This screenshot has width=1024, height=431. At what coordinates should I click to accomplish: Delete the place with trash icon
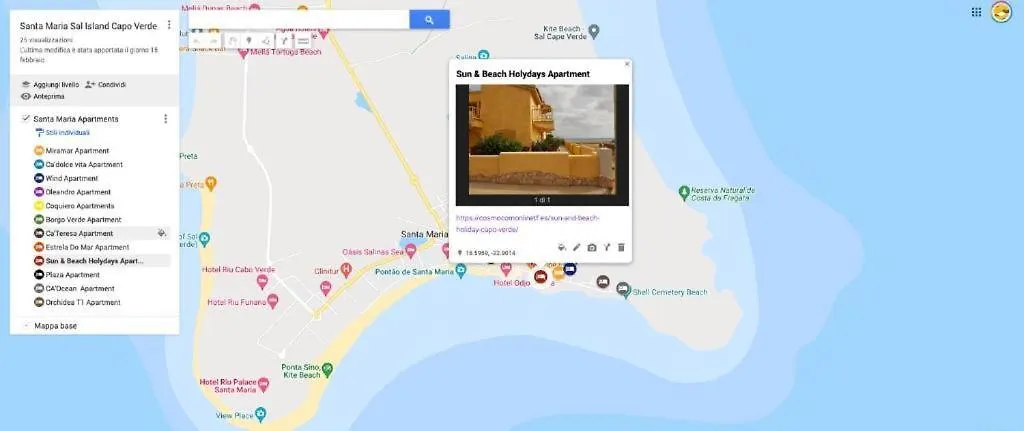[x=621, y=247]
